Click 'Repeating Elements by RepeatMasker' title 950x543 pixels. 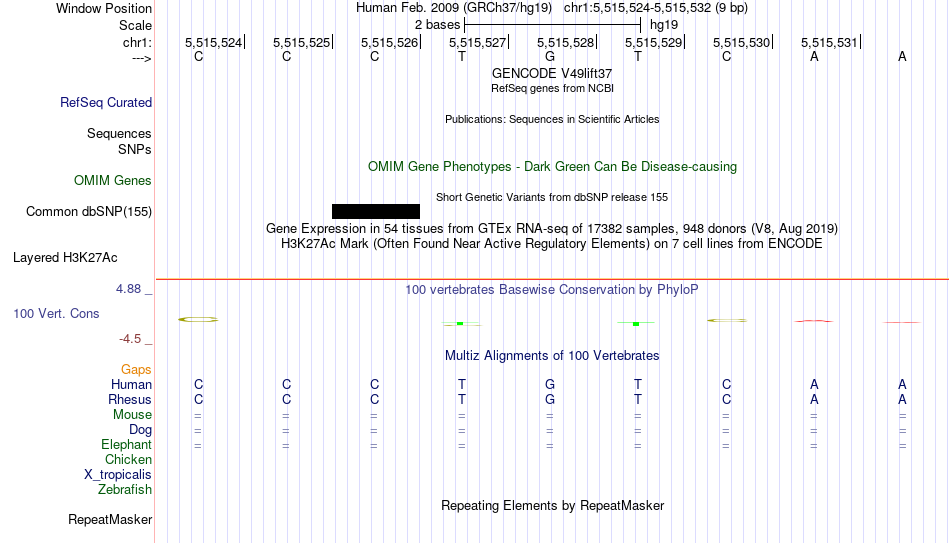[553, 505]
